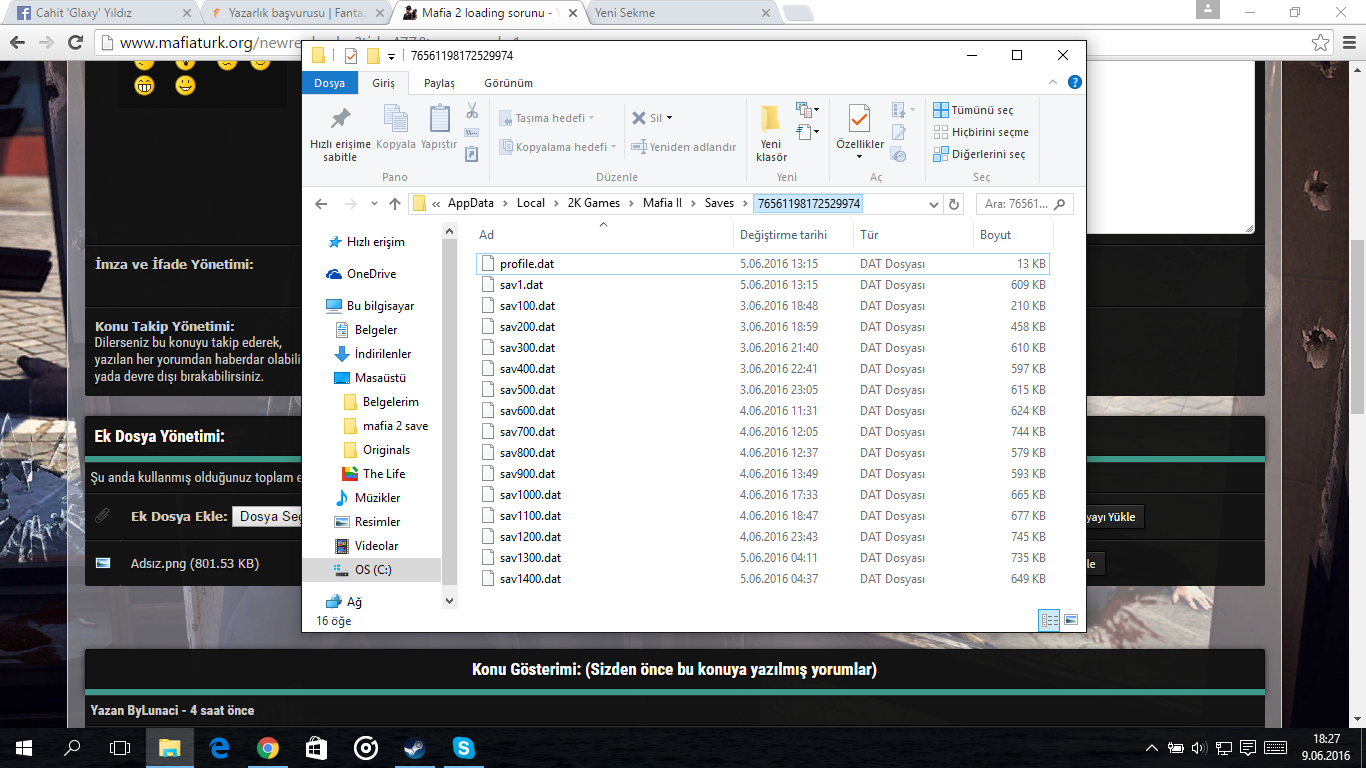Click the Saves breadcrumb in address bar
This screenshot has width=1366, height=768.
[x=719, y=203]
